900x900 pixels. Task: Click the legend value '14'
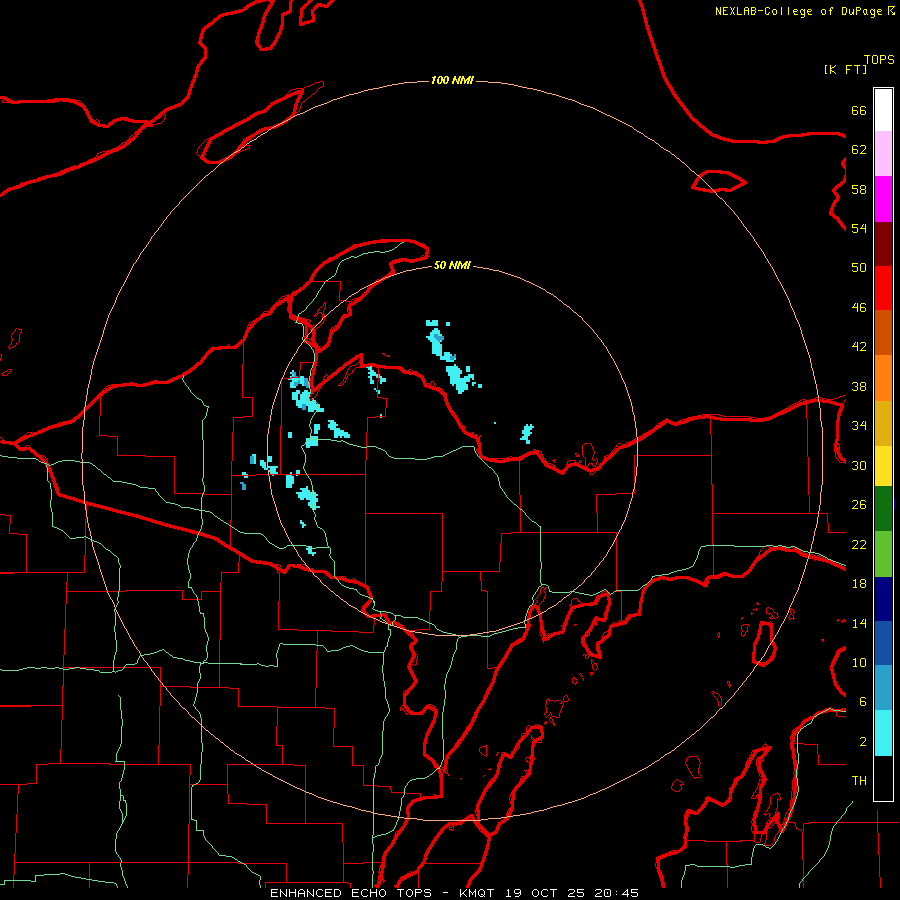[x=859, y=623]
